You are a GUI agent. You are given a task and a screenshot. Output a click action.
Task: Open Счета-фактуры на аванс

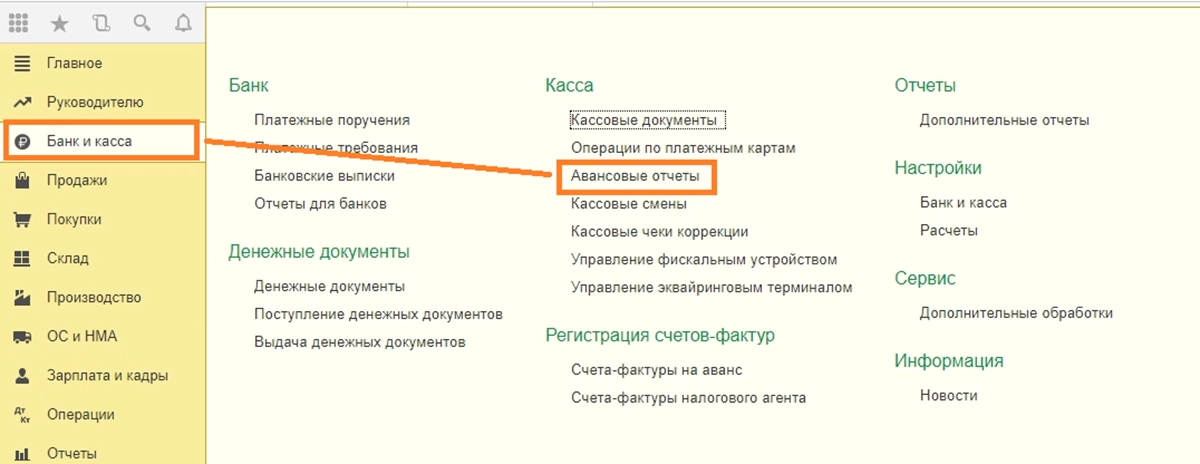tap(657, 370)
